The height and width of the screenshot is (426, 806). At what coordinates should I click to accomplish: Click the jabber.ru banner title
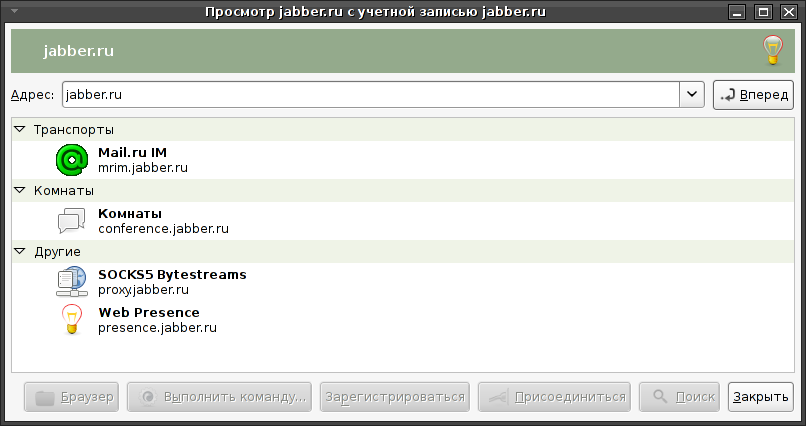pos(79,51)
